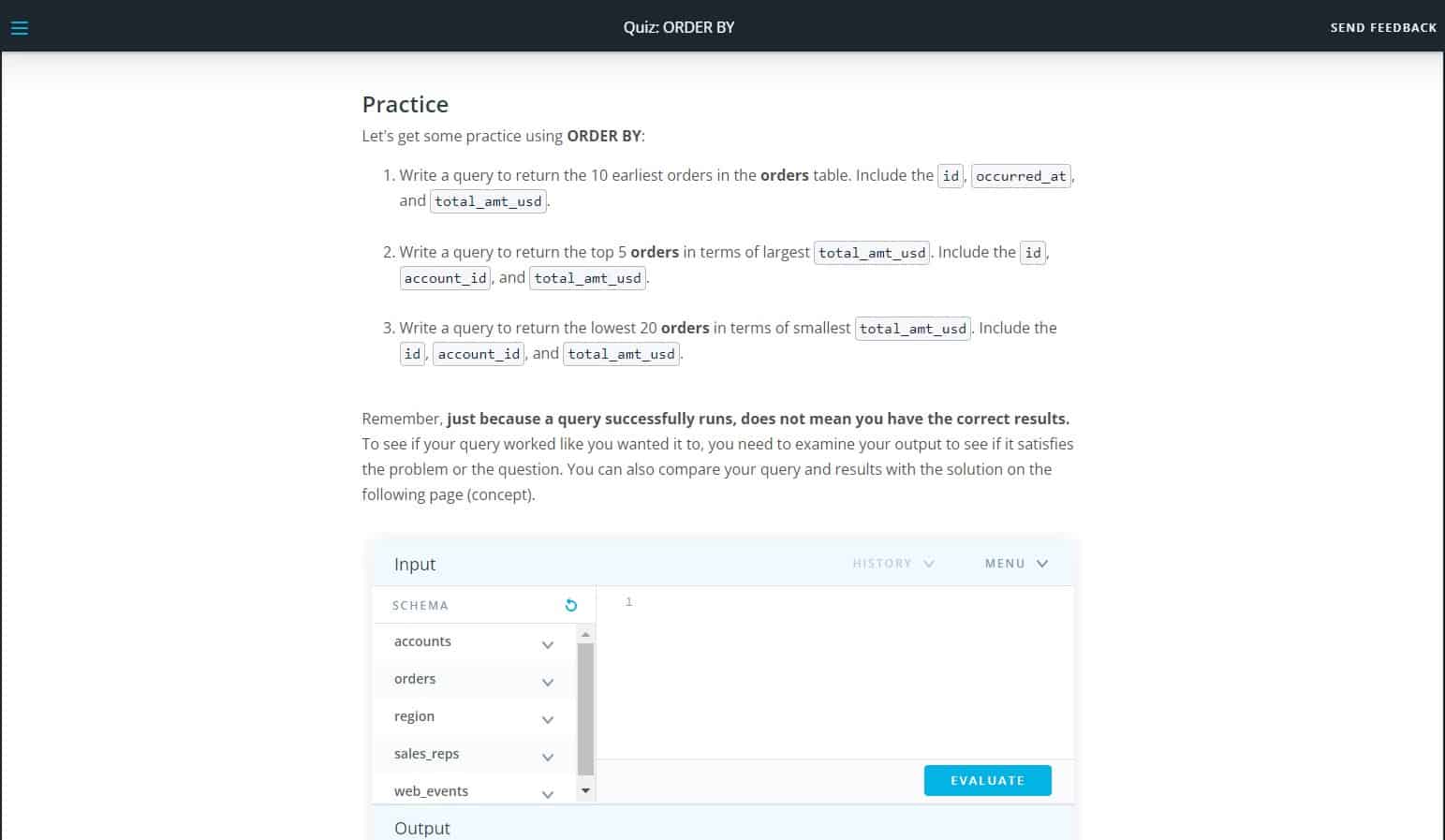The width and height of the screenshot is (1445, 840).
Task: Expand the accounts table
Action: pos(548,644)
